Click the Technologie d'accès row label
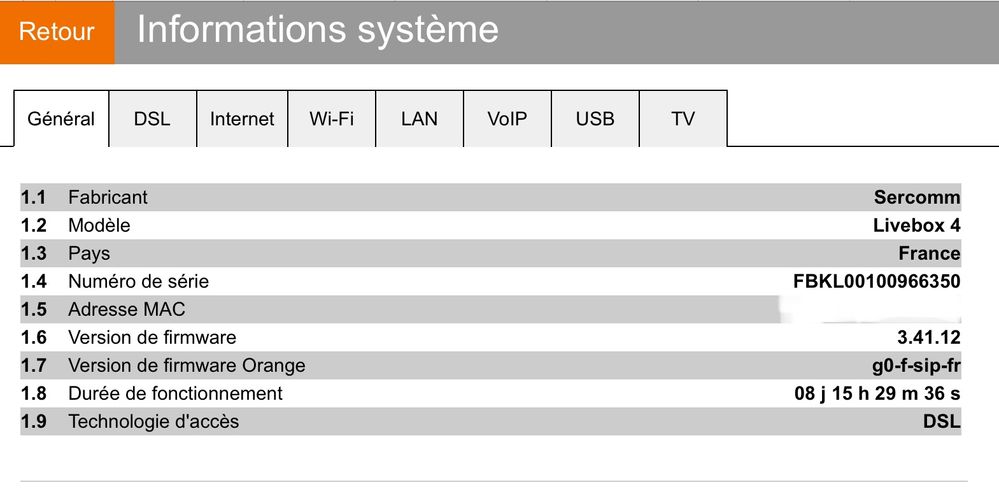This screenshot has width=999, height=499. point(153,421)
